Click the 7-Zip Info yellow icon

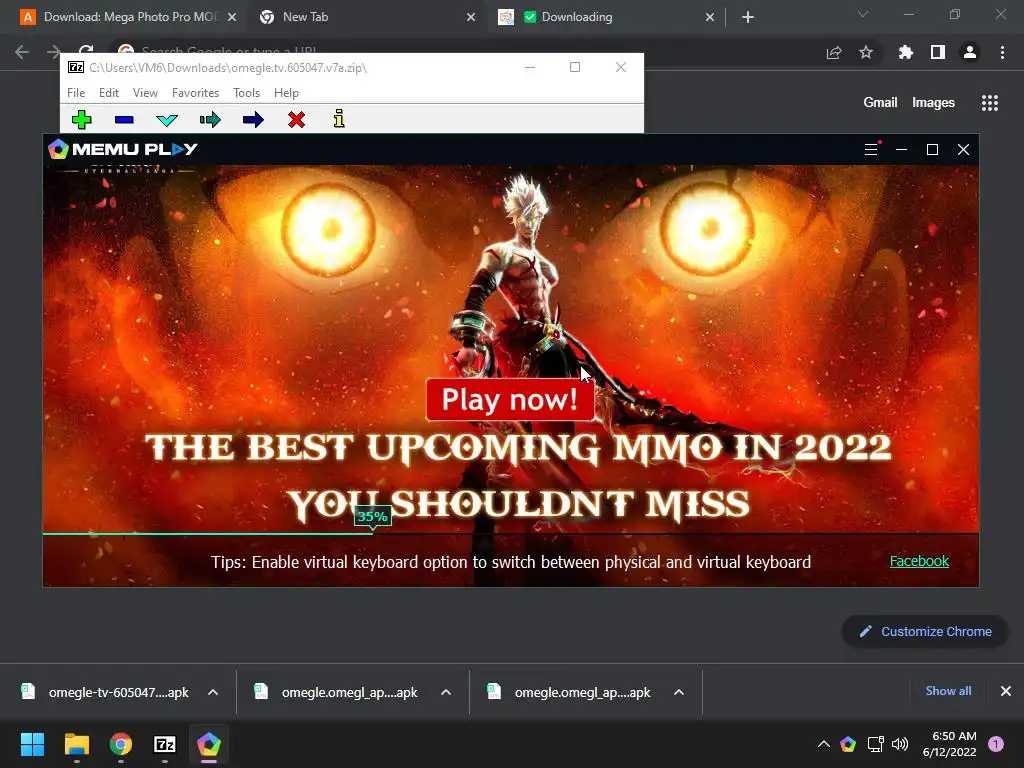pos(339,118)
